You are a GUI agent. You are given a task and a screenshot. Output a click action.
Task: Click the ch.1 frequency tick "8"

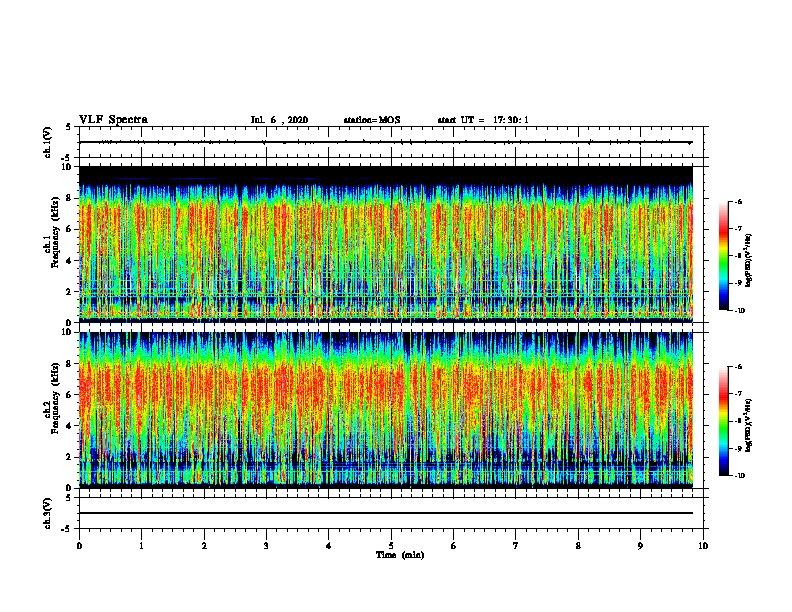(x=69, y=198)
